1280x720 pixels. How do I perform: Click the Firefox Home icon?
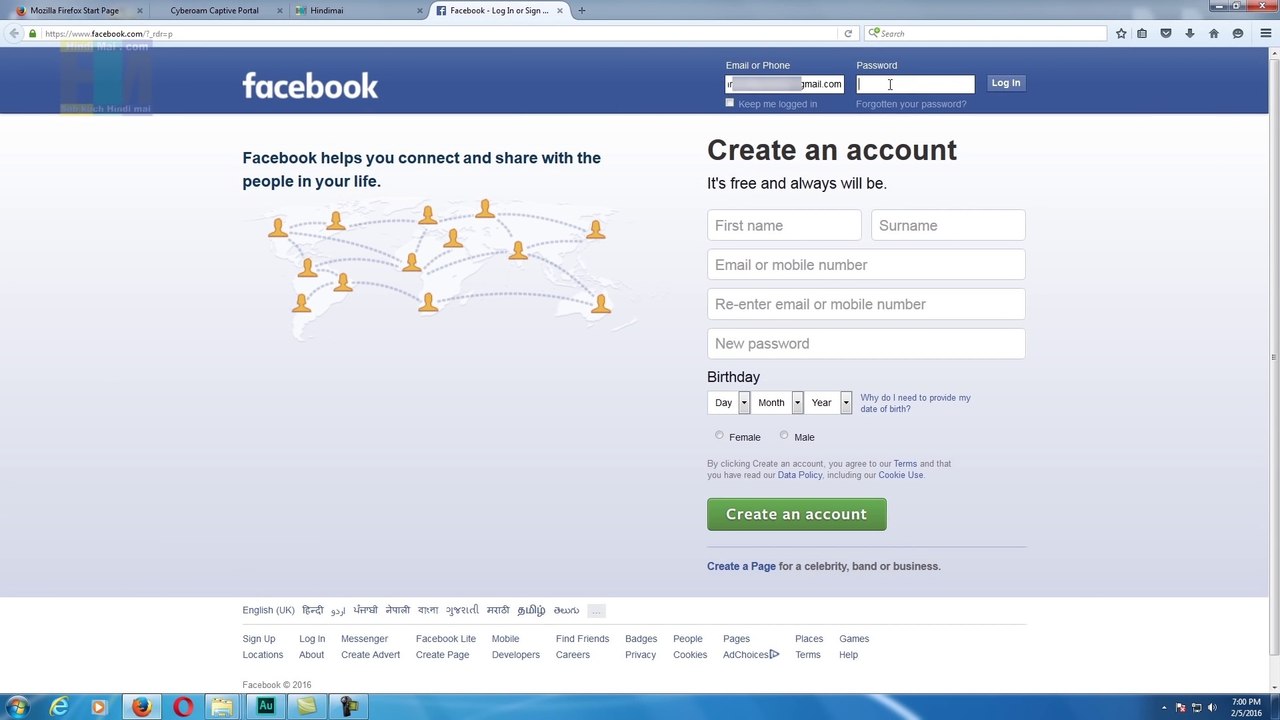(x=1214, y=33)
